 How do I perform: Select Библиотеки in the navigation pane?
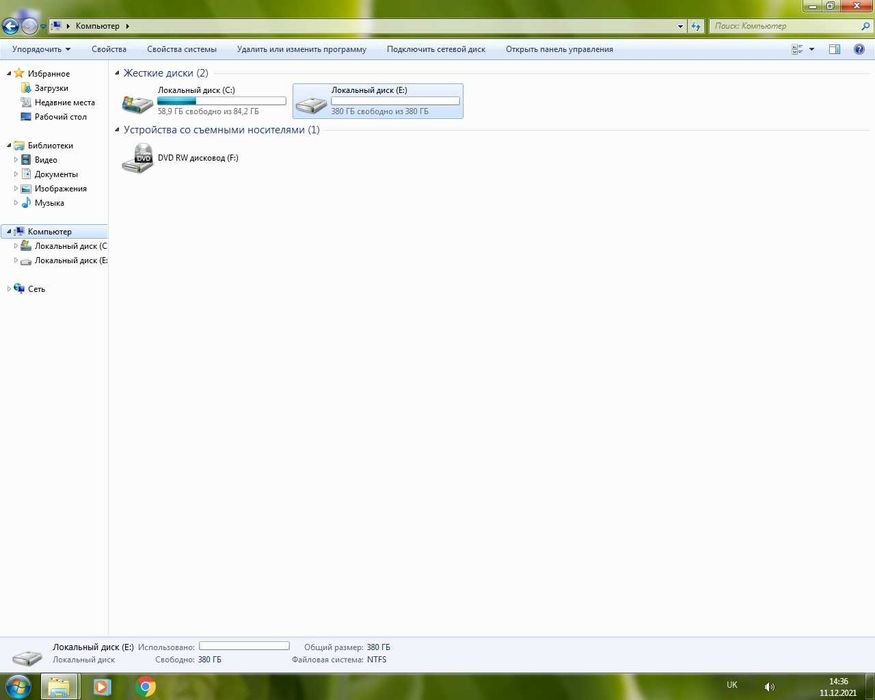pyautogui.click(x=50, y=146)
